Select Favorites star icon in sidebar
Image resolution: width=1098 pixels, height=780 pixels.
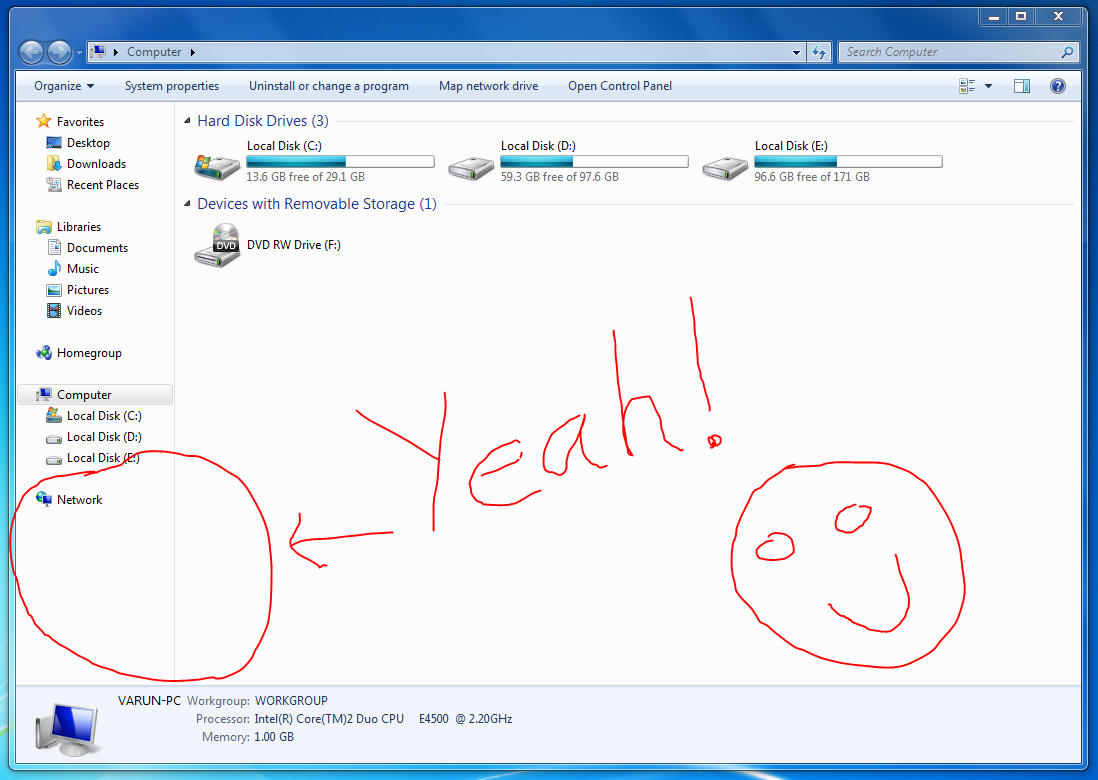[43, 121]
